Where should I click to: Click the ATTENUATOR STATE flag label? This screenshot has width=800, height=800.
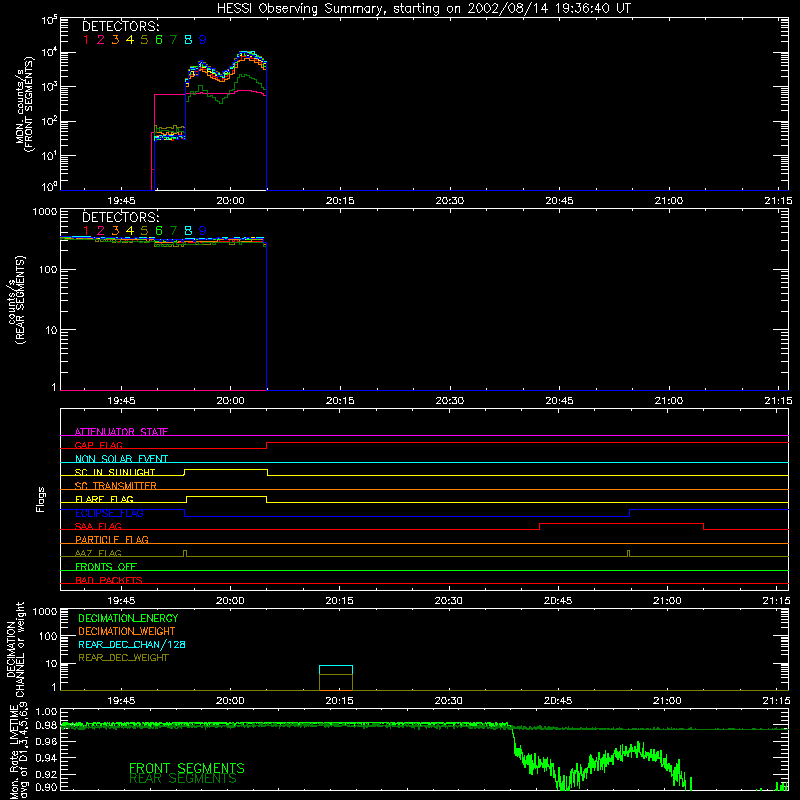coord(121,432)
